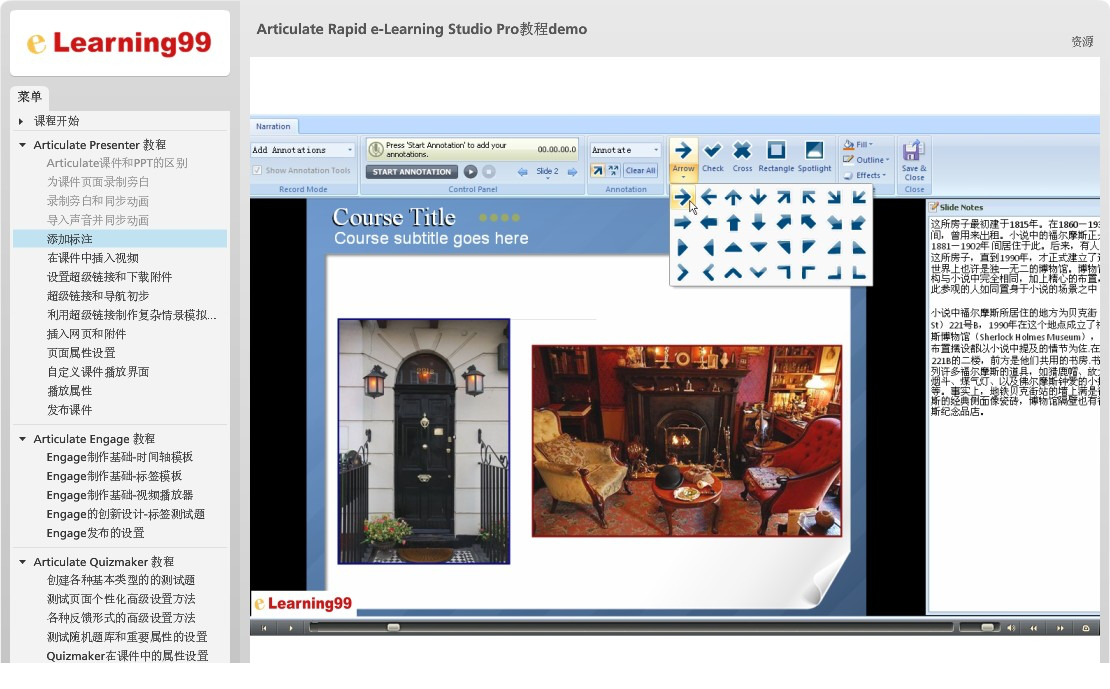The image size is (1110, 689).
Task: Choose the right chevron shape
Action: 682,273
